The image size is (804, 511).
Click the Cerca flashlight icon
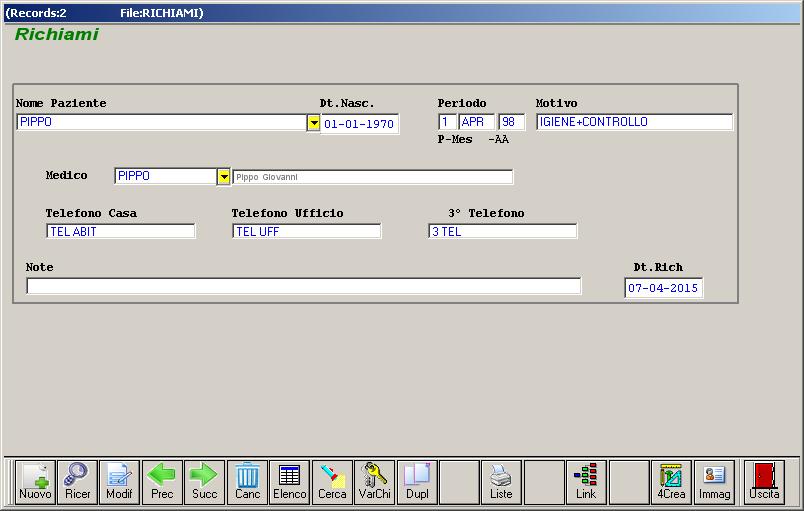332,482
